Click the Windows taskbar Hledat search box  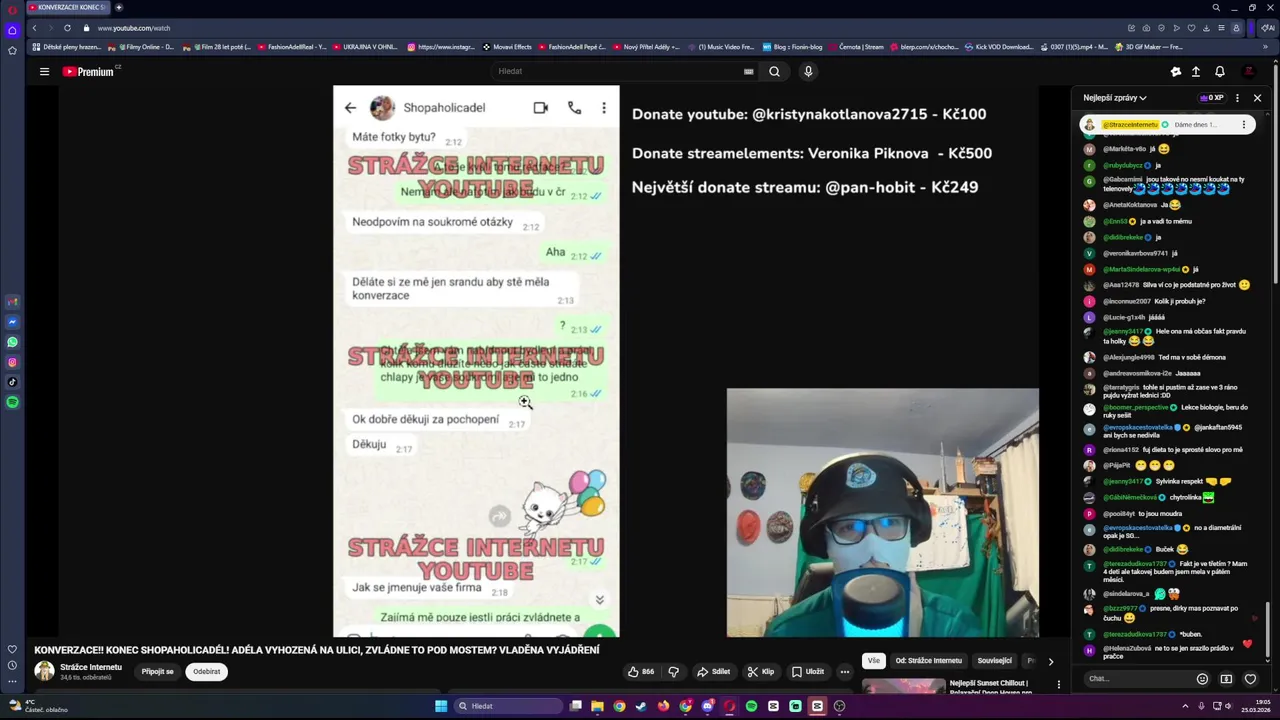pyautogui.click(x=508, y=706)
